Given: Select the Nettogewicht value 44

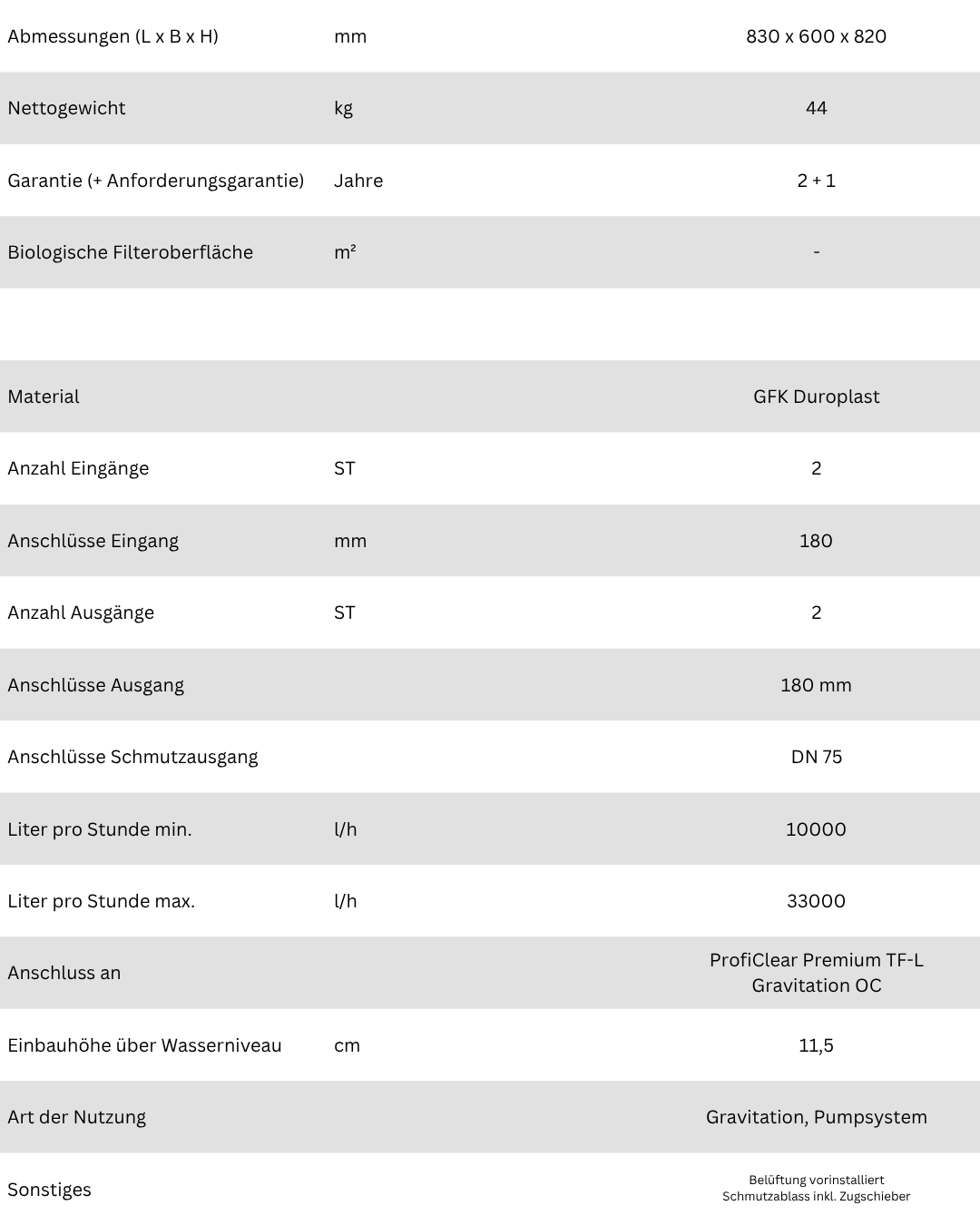Looking at the screenshot, I should [816, 108].
